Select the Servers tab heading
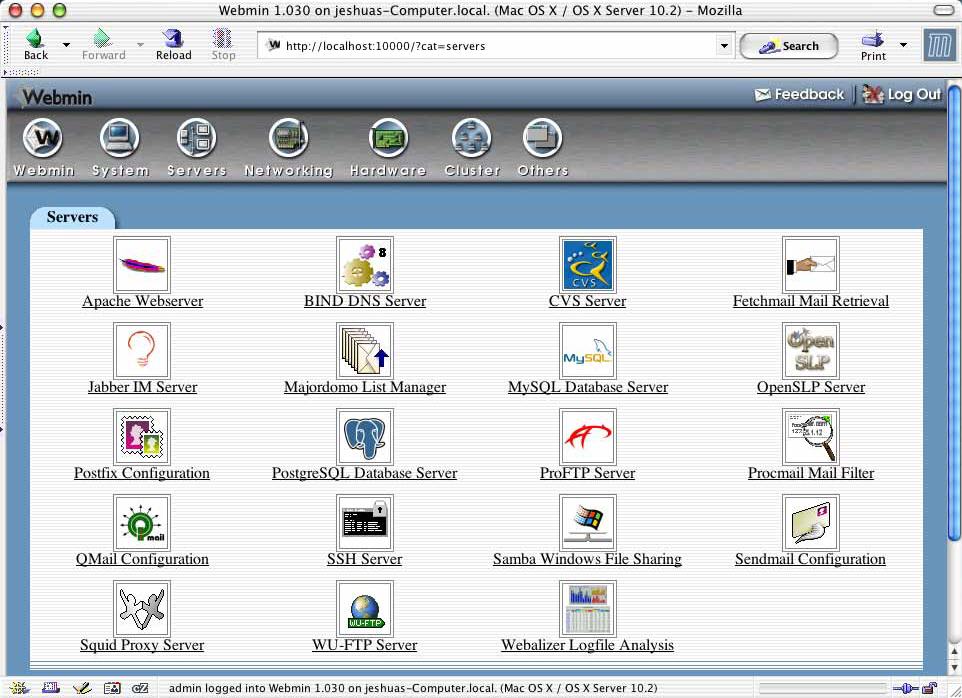Screen dimensions: 962x698 72,217
